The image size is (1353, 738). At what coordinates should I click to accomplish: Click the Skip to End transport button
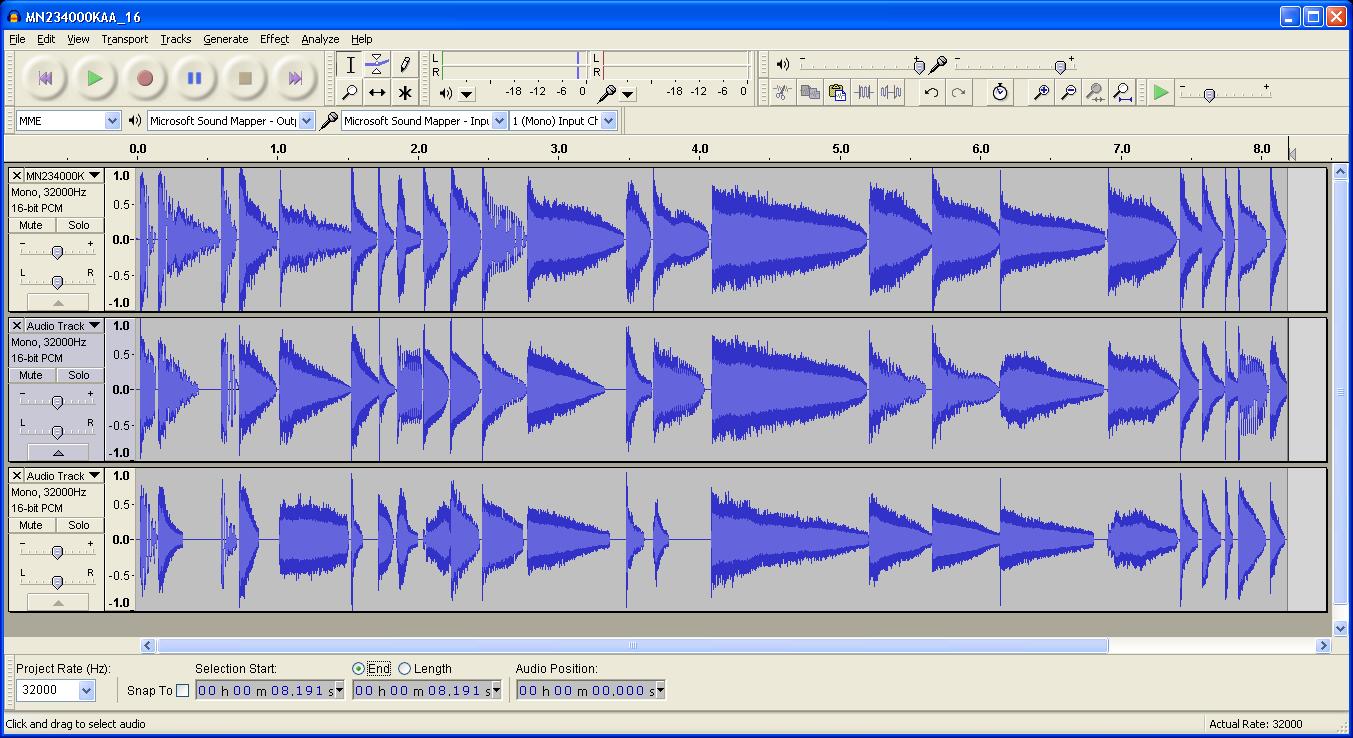coord(295,78)
